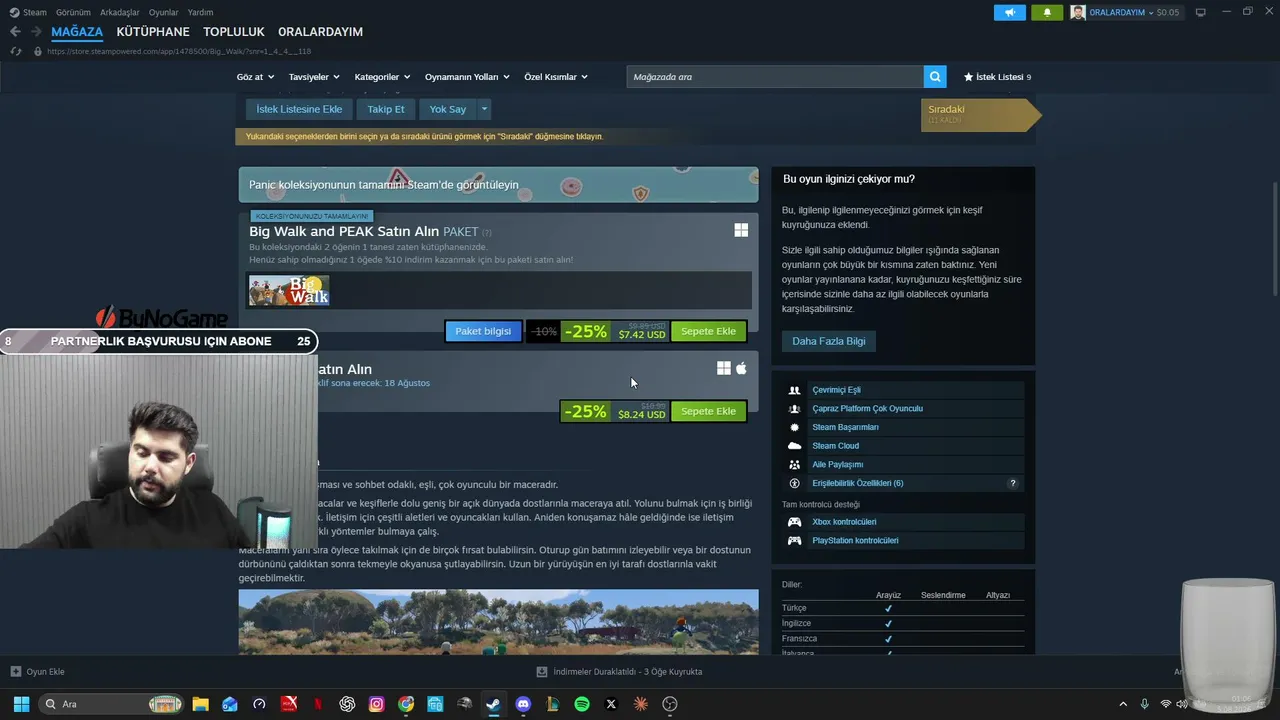Viewport: 1280px width, 720px height.
Task: Show hidden system tray icons
Action: (1123, 704)
